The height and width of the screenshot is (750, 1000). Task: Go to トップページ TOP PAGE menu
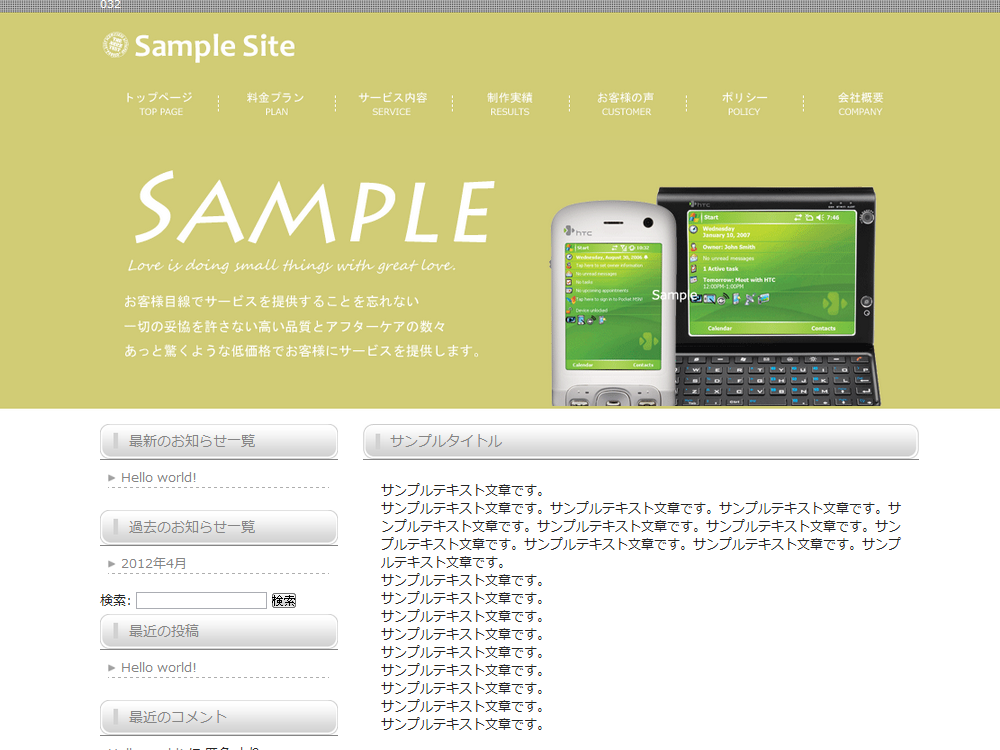click(160, 104)
